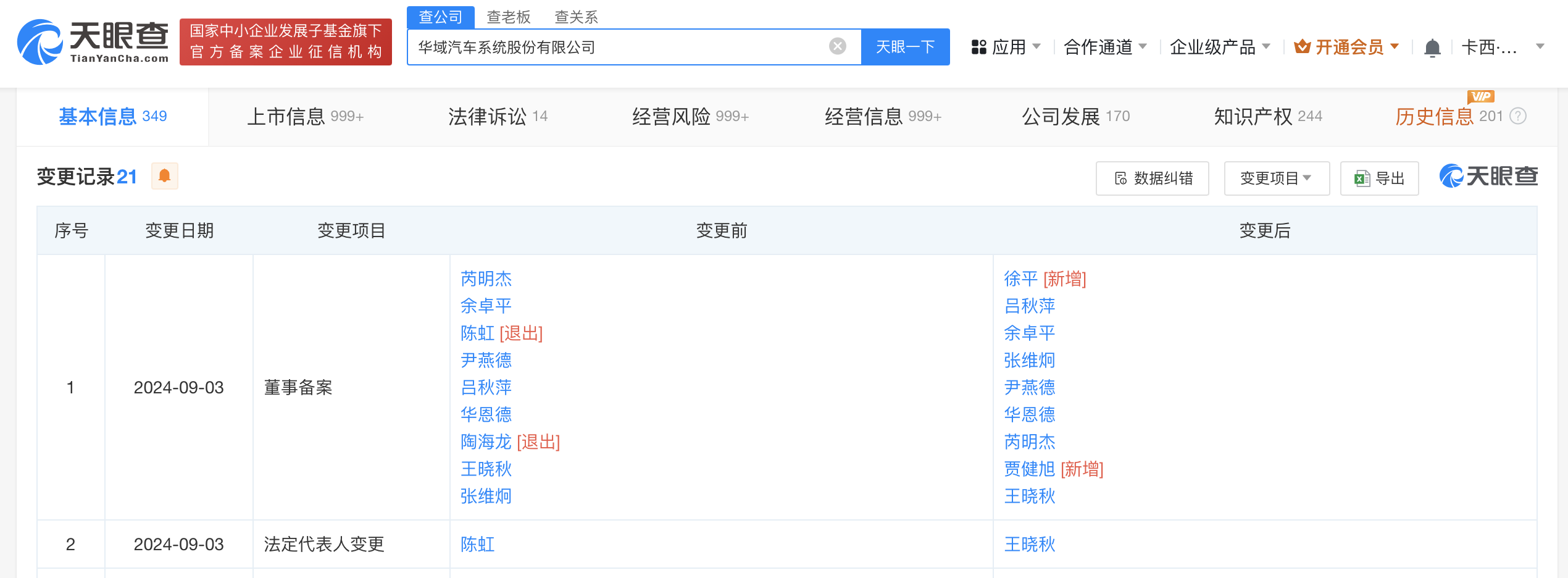Select the 查公司 search mode
1568x578 pixels.
(x=440, y=17)
